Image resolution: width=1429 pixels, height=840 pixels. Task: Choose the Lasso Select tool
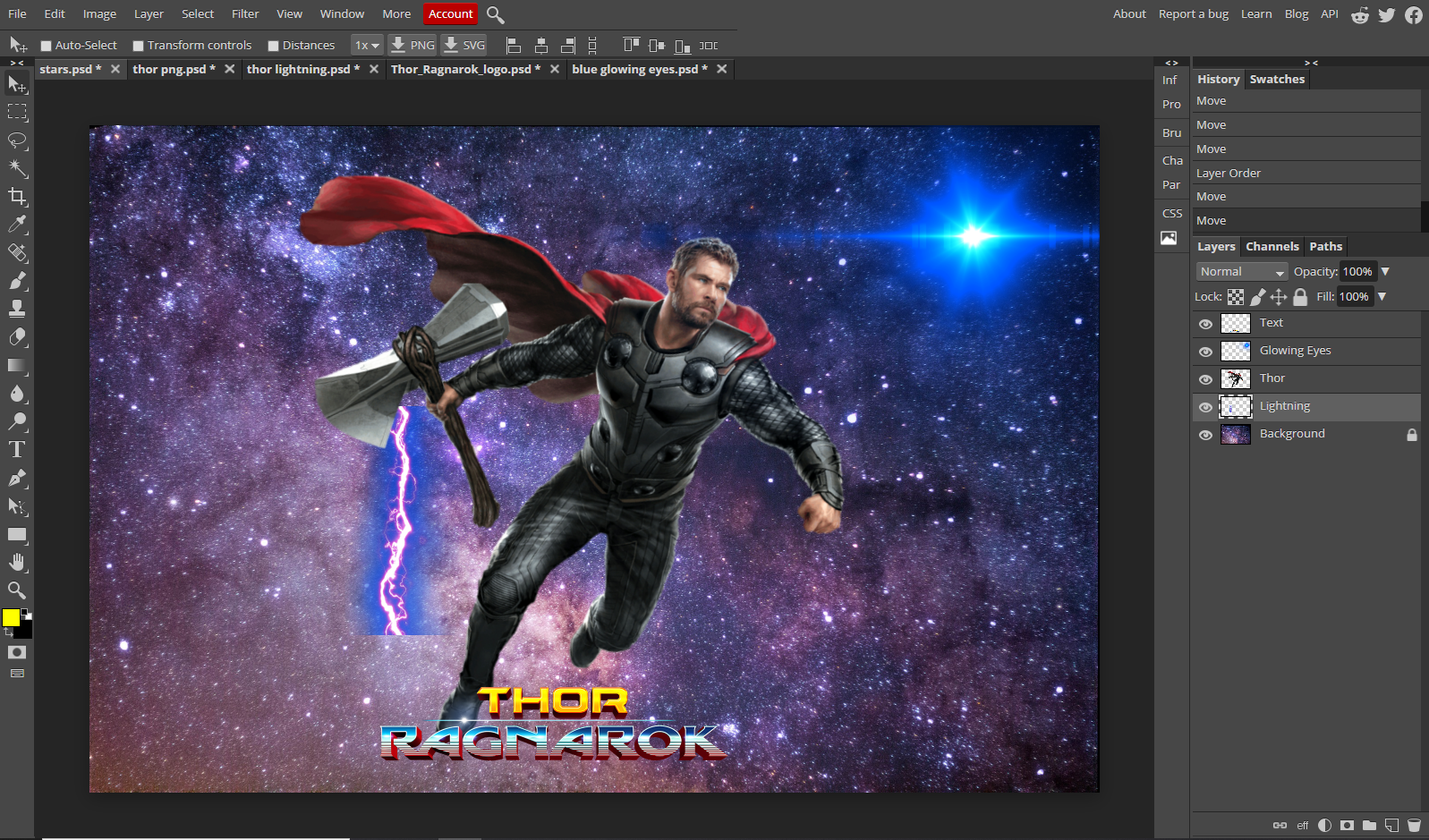click(17, 140)
